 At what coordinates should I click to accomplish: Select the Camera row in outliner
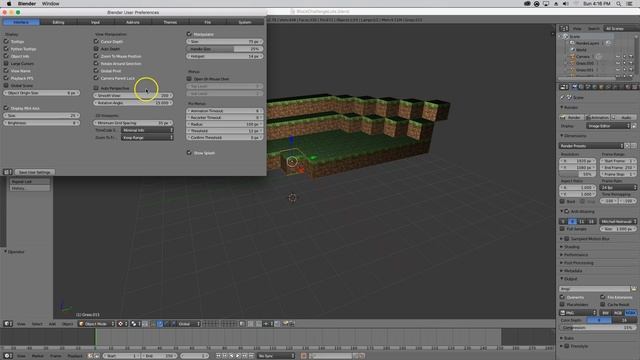[583, 56]
